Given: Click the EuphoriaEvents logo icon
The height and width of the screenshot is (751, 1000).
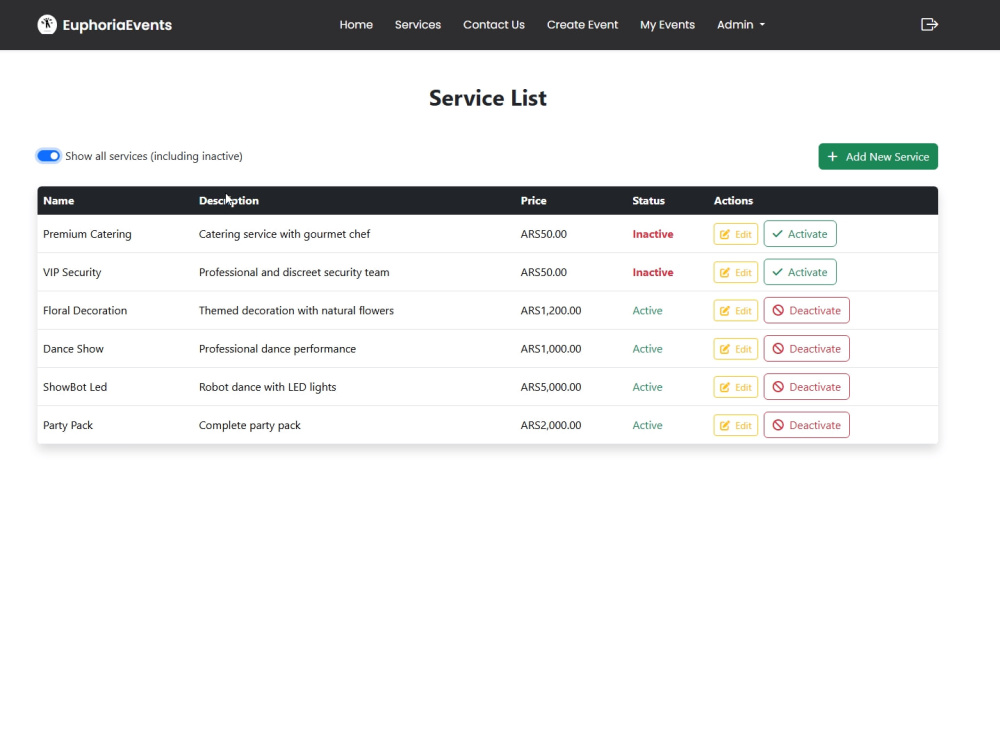Looking at the screenshot, I should tap(47, 24).
